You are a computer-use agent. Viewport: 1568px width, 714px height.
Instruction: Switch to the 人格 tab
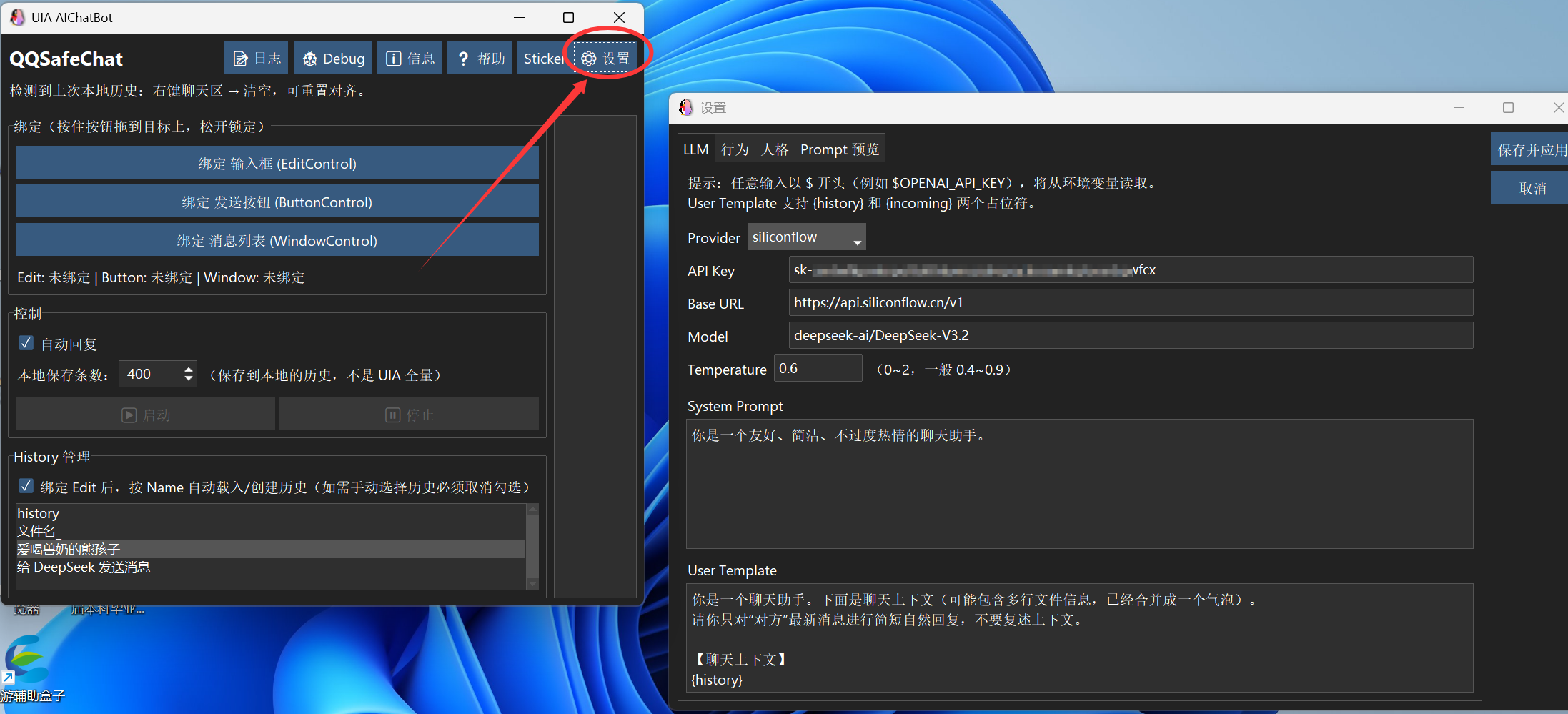coord(775,148)
